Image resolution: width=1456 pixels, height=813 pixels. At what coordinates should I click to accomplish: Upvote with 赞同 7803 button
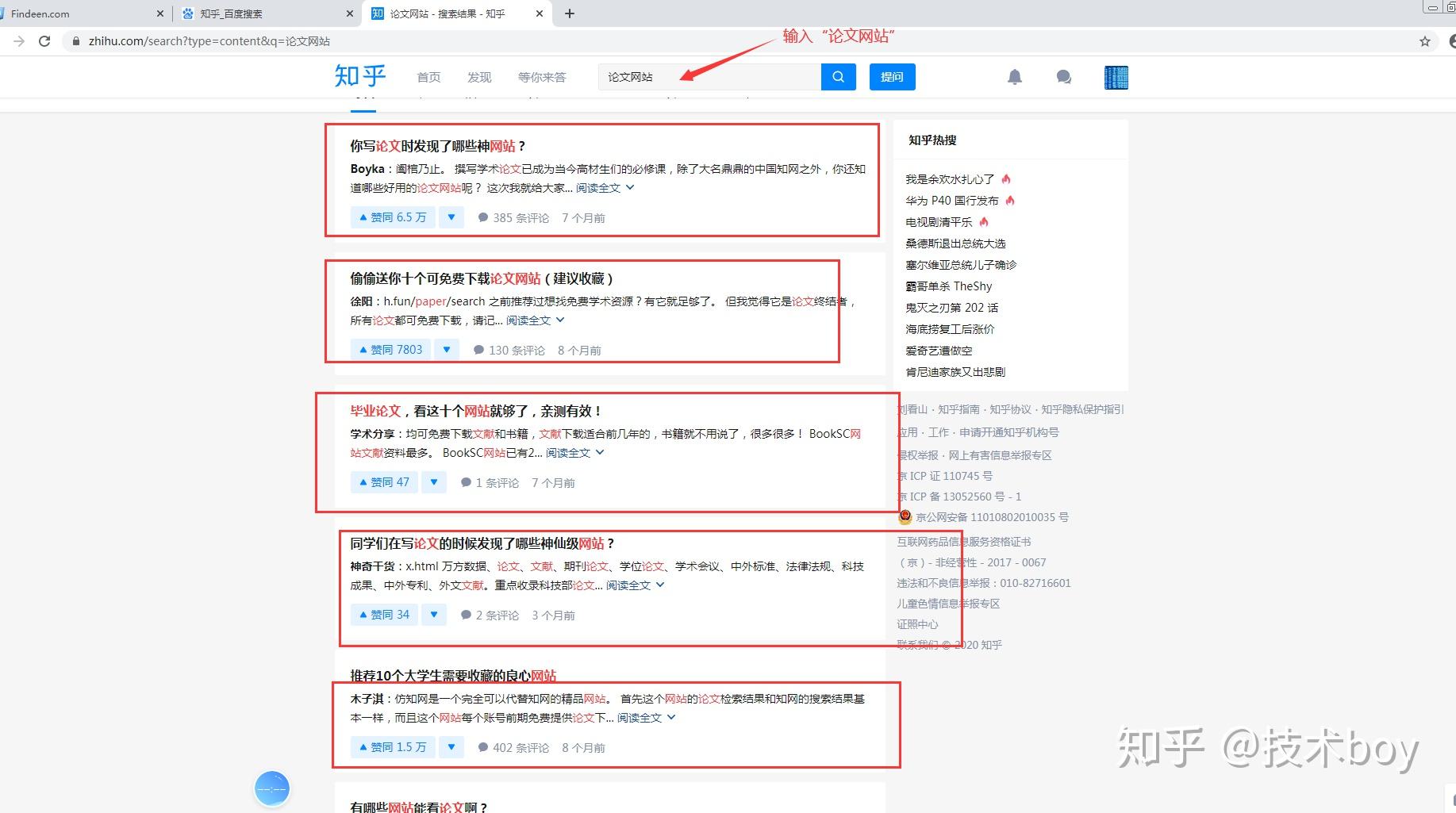point(390,350)
